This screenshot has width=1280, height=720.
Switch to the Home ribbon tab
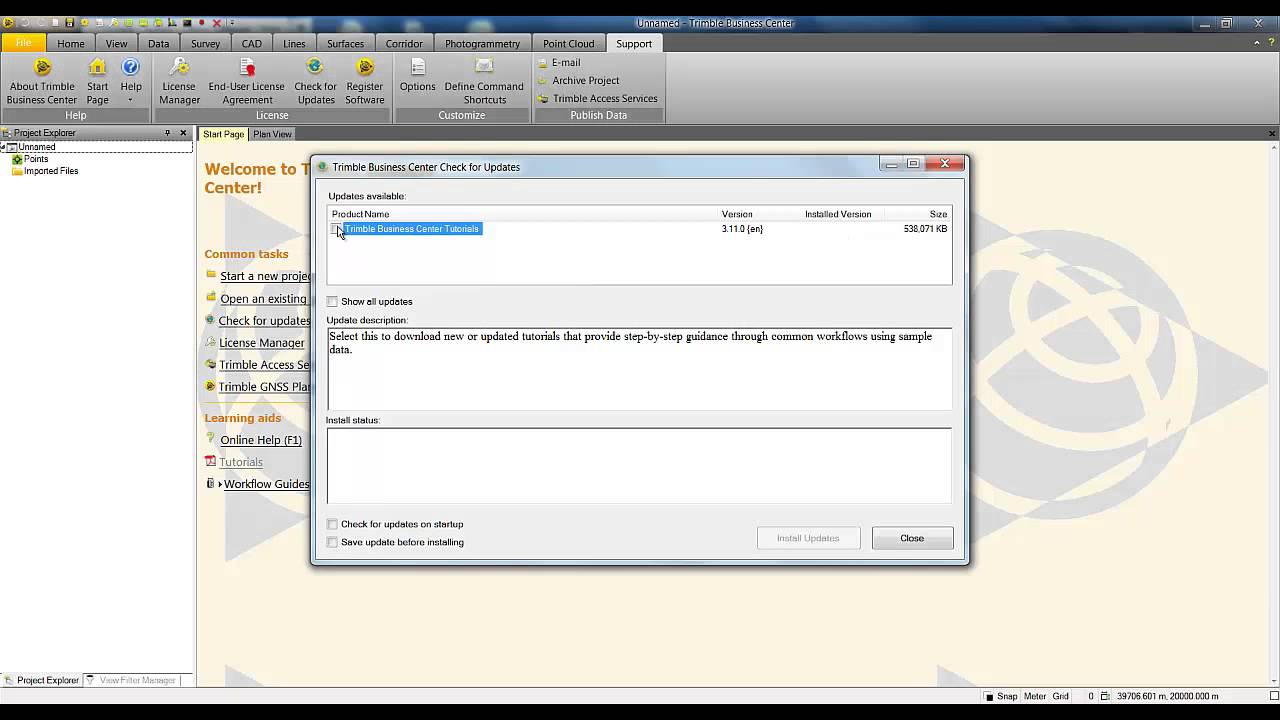point(70,43)
